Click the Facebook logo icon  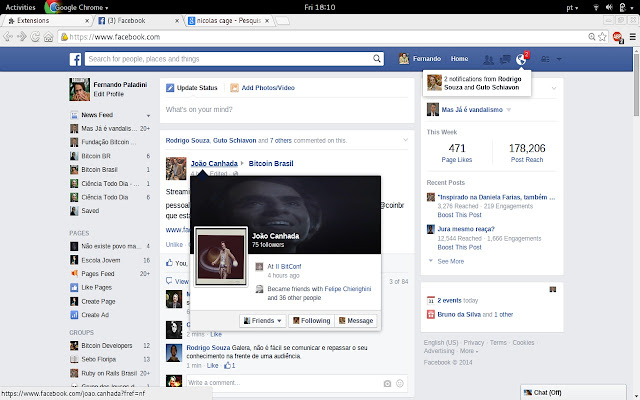[75, 59]
